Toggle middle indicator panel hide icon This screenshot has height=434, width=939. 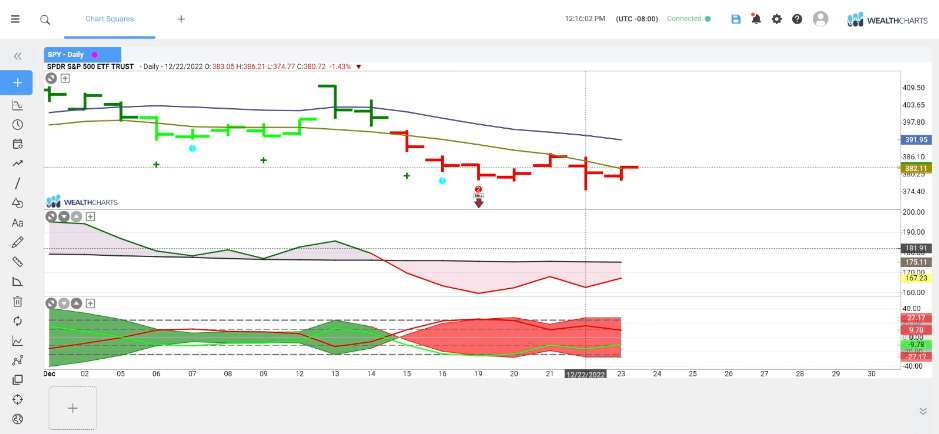pyautogui.click(x=52, y=217)
